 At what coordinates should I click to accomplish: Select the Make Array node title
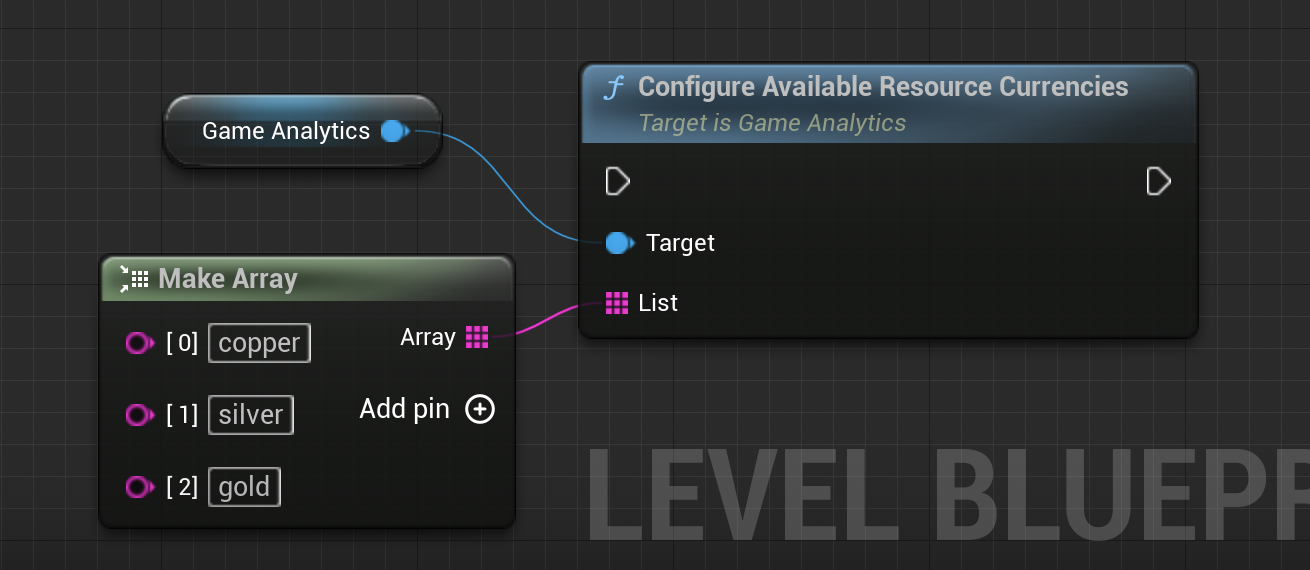coord(228,278)
